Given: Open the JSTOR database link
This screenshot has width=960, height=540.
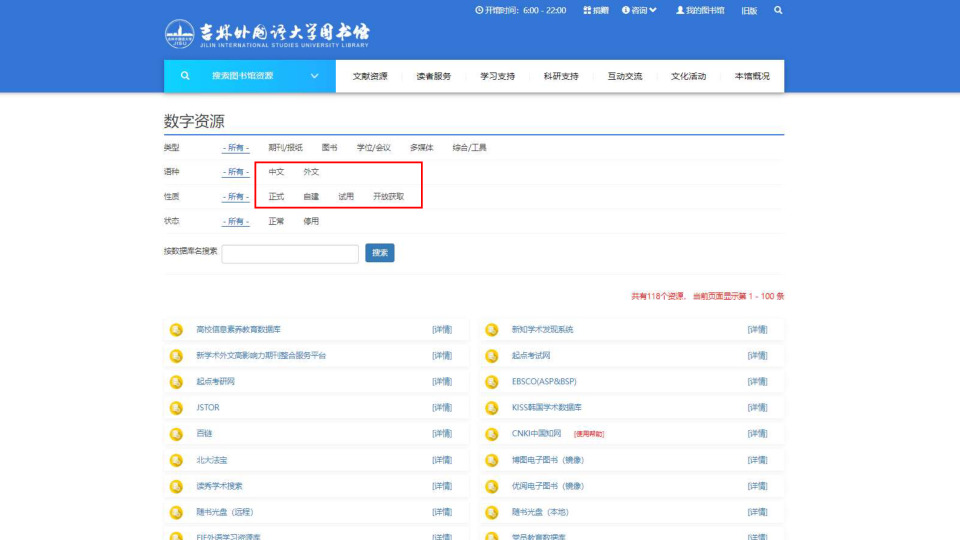Looking at the screenshot, I should 208,408.
